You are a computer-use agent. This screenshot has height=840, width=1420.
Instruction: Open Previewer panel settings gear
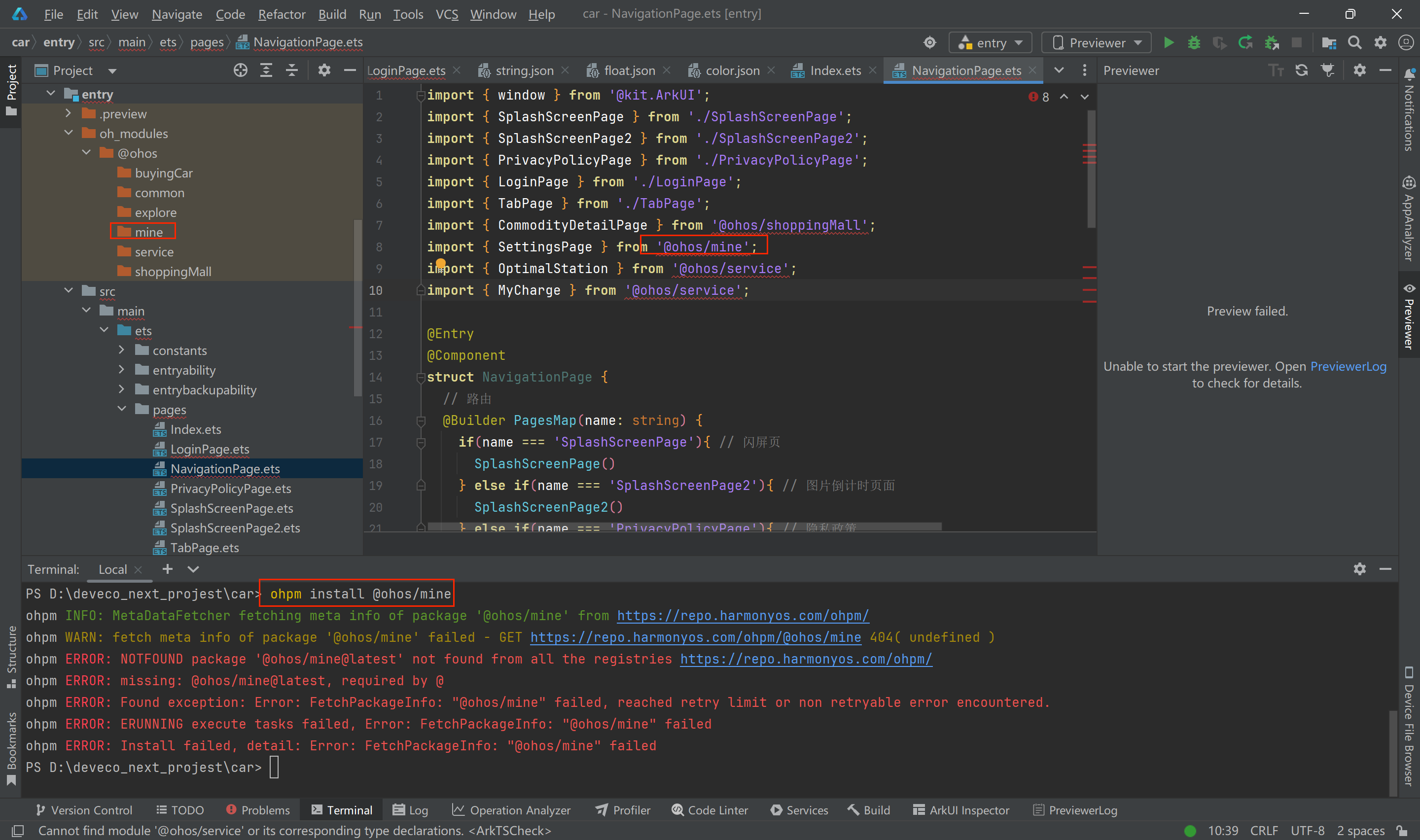tap(1359, 70)
